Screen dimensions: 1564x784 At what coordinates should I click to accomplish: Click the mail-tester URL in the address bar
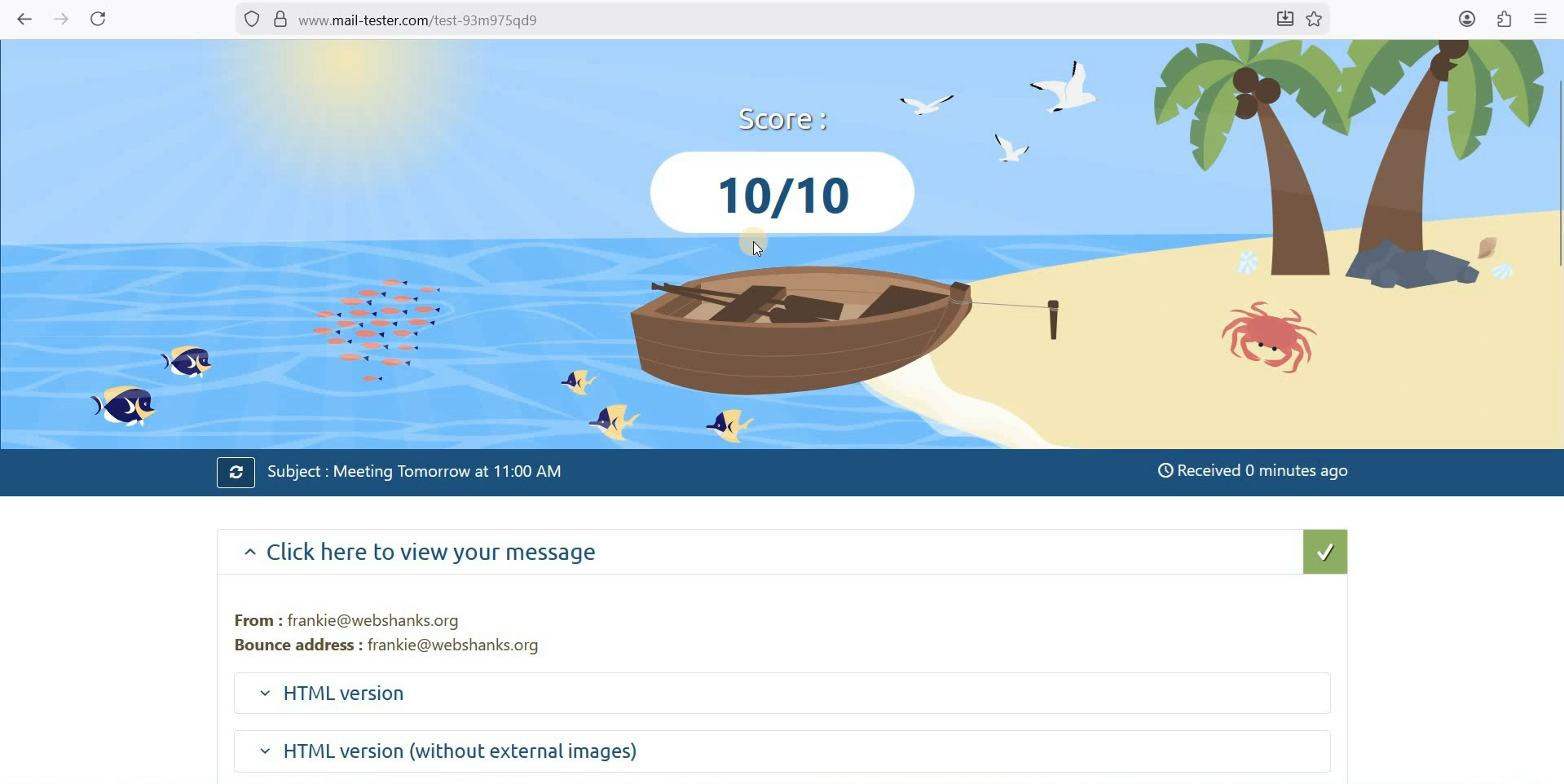tap(417, 20)
